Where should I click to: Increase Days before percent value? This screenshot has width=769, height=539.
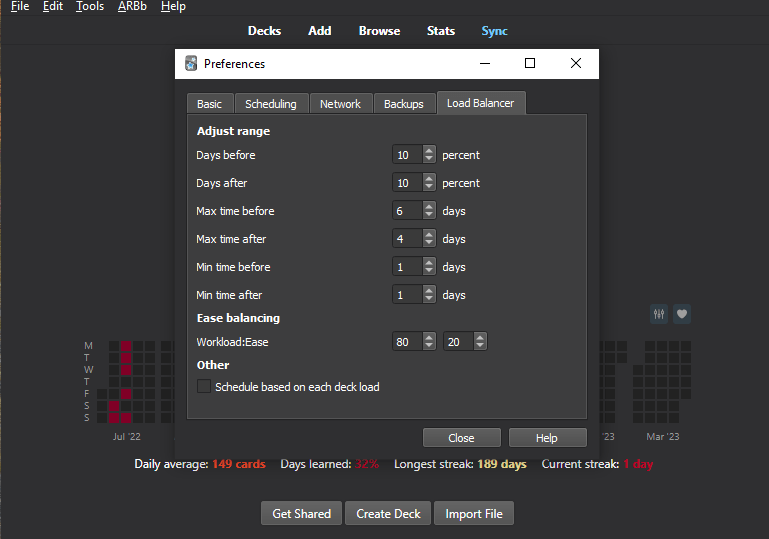pyautogui.click(x=429, y=151)
